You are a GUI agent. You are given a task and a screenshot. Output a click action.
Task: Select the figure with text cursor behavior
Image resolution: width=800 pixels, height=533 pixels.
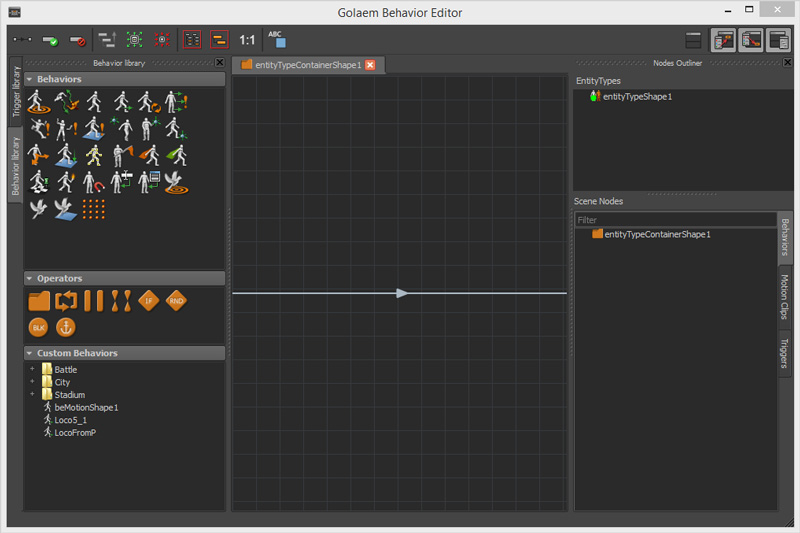(x=121, y=182)
